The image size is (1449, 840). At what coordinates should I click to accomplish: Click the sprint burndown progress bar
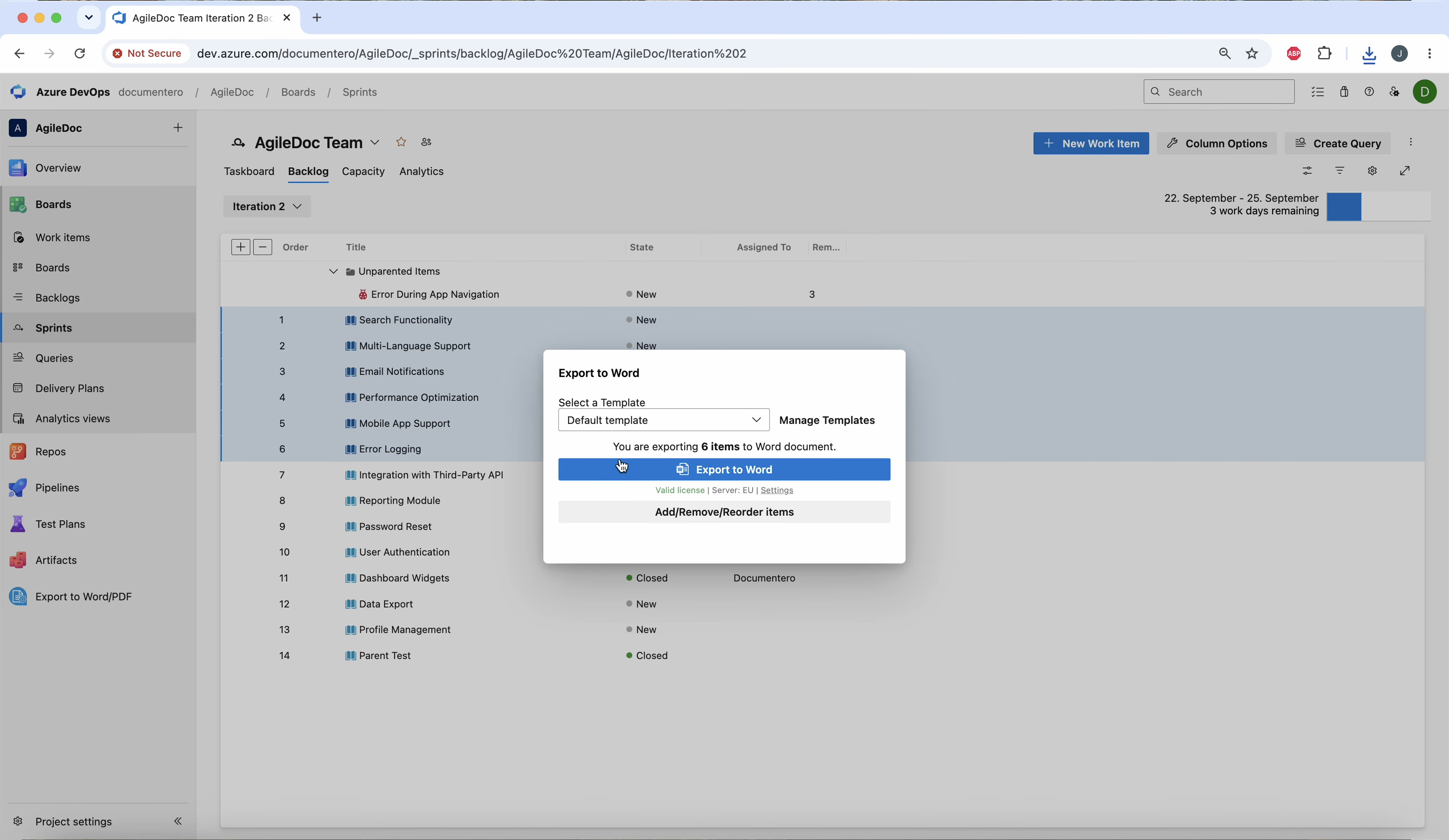pos(1378,207)
